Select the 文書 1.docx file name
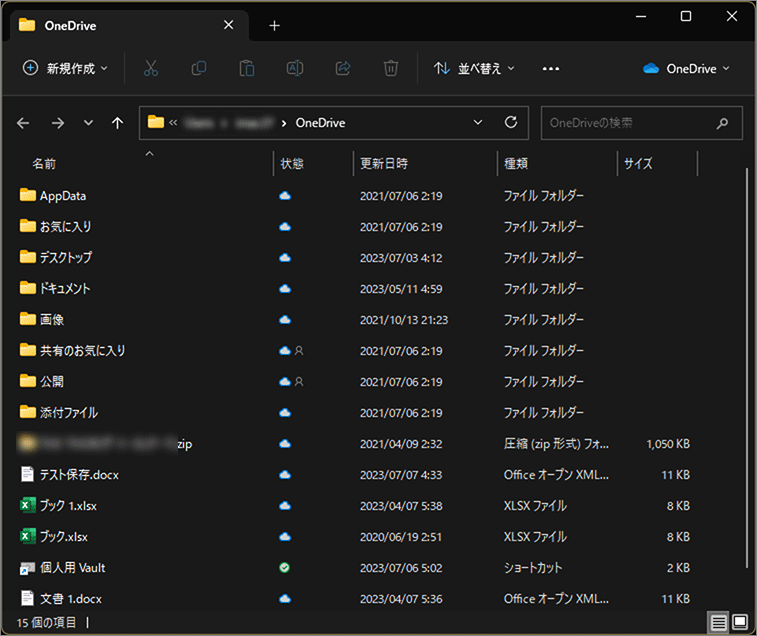 coord(70,599)
